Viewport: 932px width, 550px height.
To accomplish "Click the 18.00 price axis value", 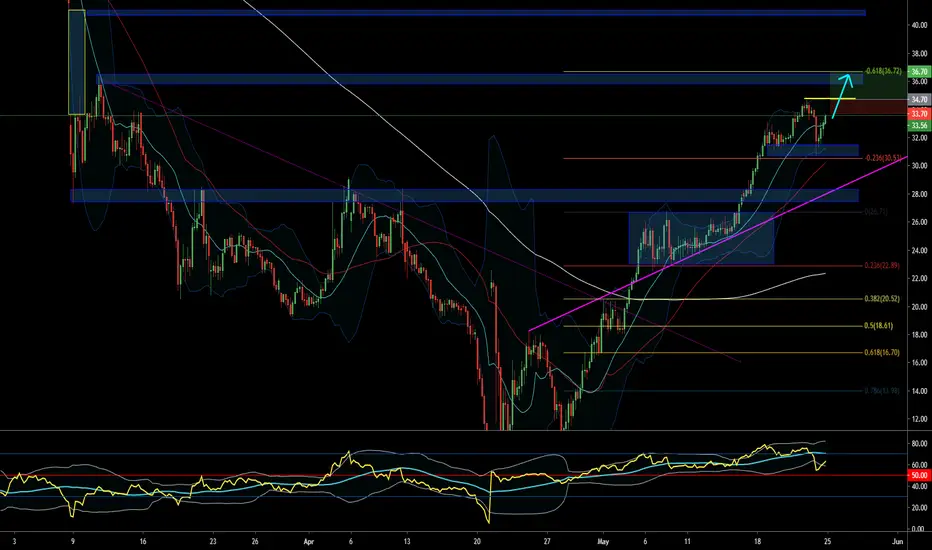I will click(x=919, y=335).
